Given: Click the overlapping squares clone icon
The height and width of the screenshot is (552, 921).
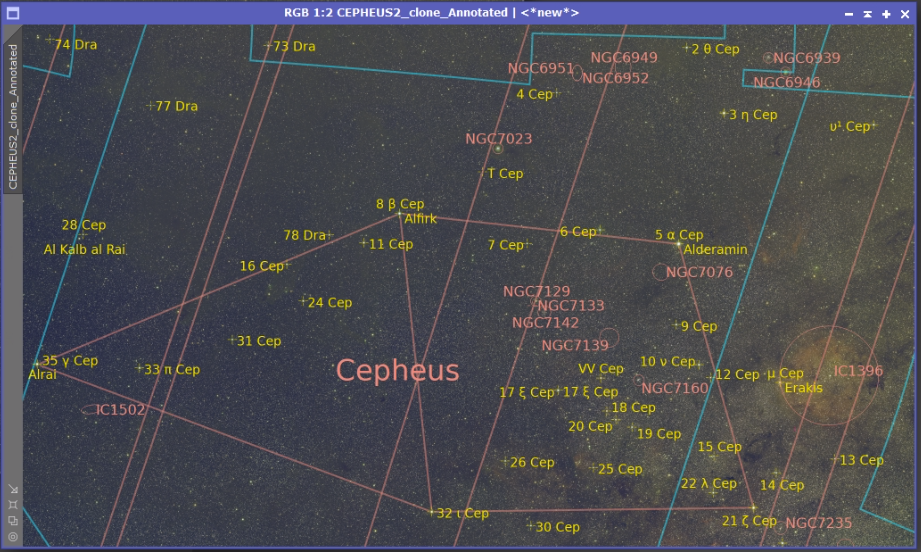Looking at the screenshot, I should [x=13, y=520].
